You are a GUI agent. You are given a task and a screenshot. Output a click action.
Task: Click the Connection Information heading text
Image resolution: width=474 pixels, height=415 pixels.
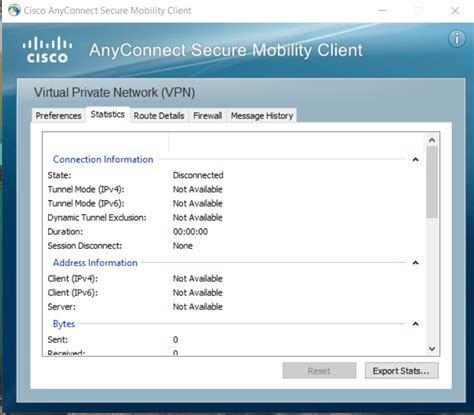[103, 159]
